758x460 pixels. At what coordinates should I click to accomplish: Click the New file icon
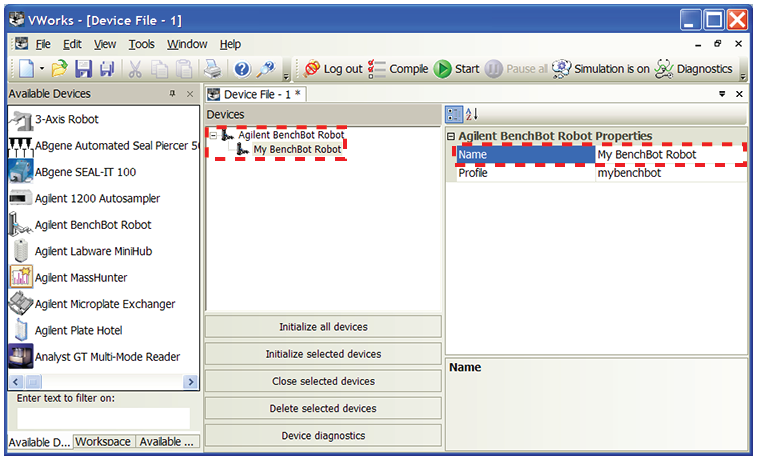(25, 69)
